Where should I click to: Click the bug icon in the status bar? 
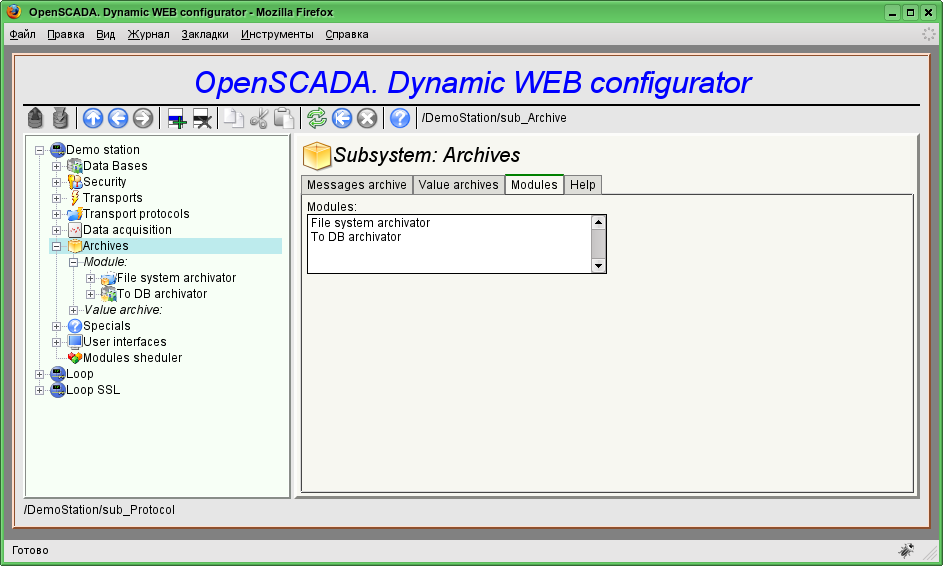point(906,550)
